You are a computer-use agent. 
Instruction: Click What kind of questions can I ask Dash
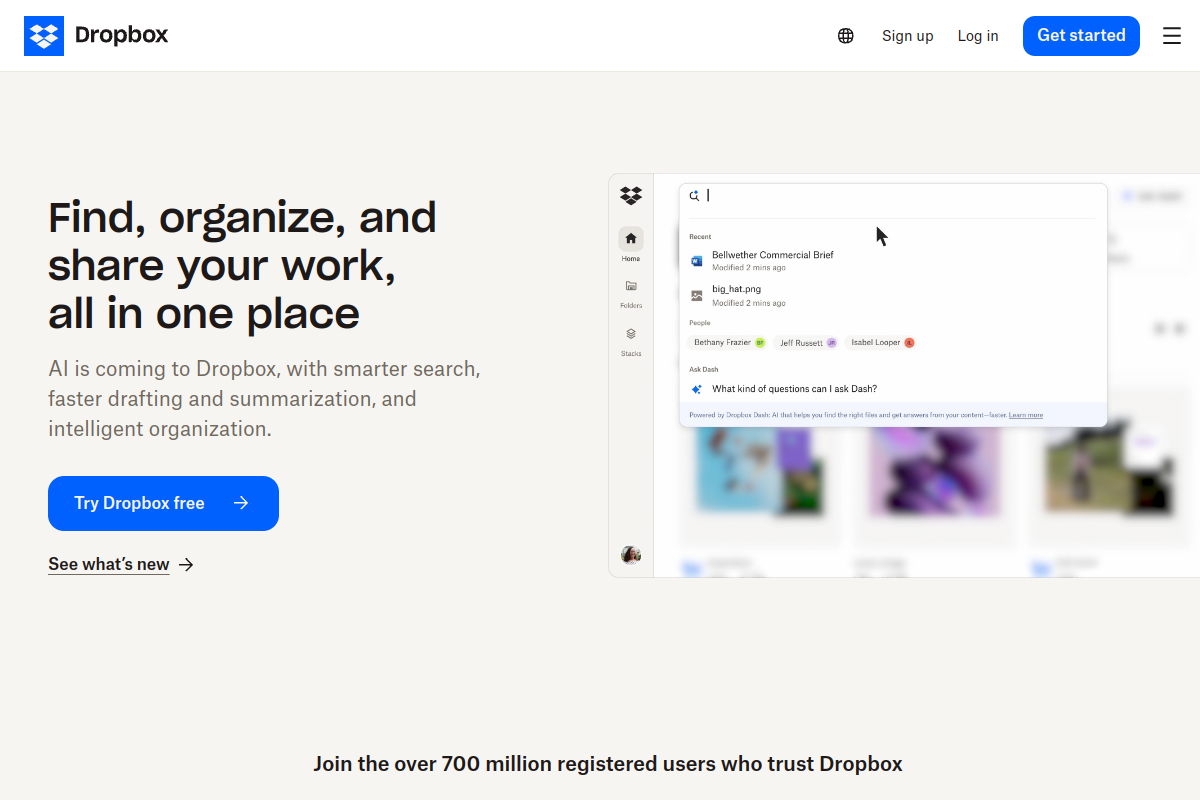click(794, 389)
